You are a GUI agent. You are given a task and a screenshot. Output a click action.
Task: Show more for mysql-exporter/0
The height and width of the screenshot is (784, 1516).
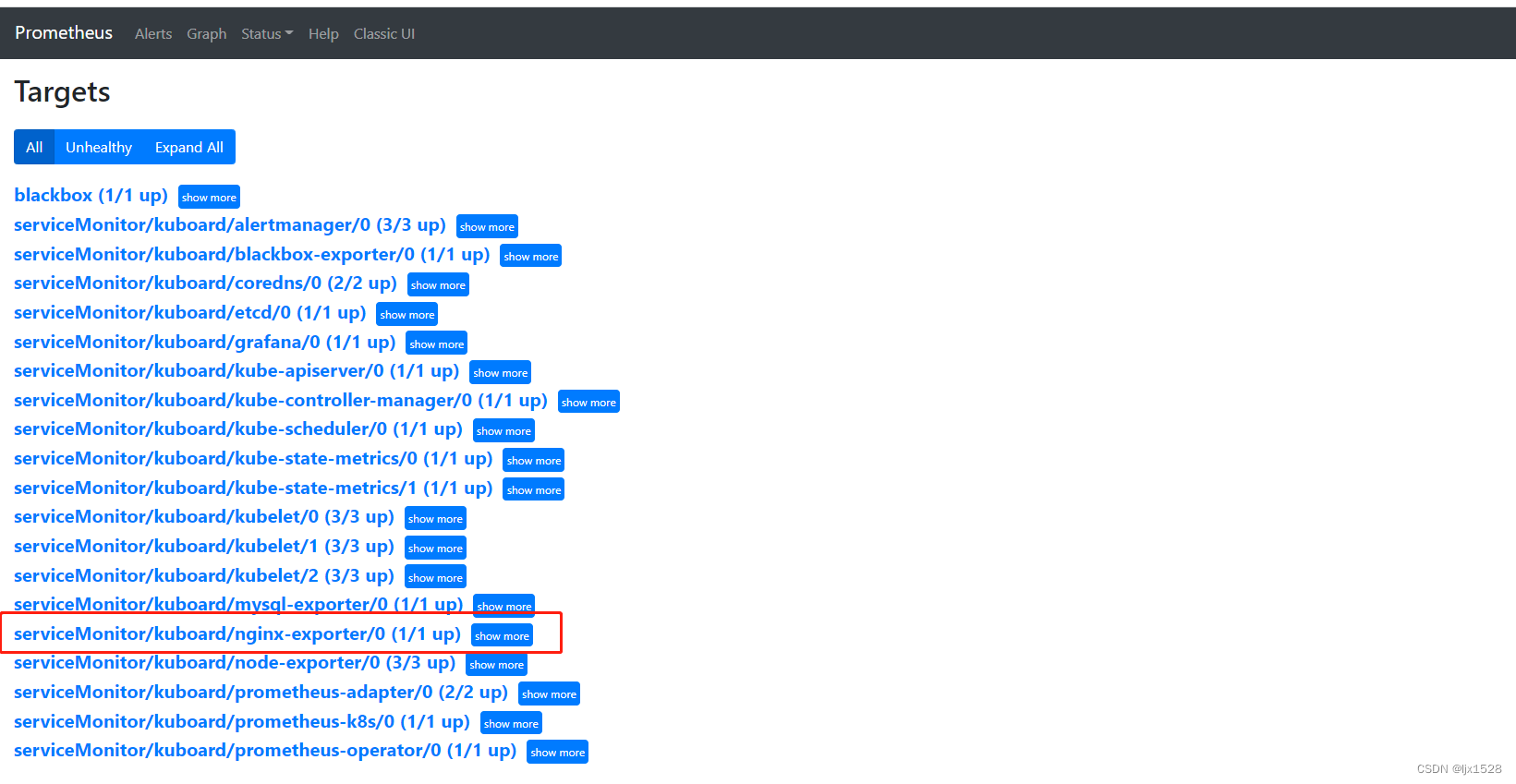click(503, 605)
